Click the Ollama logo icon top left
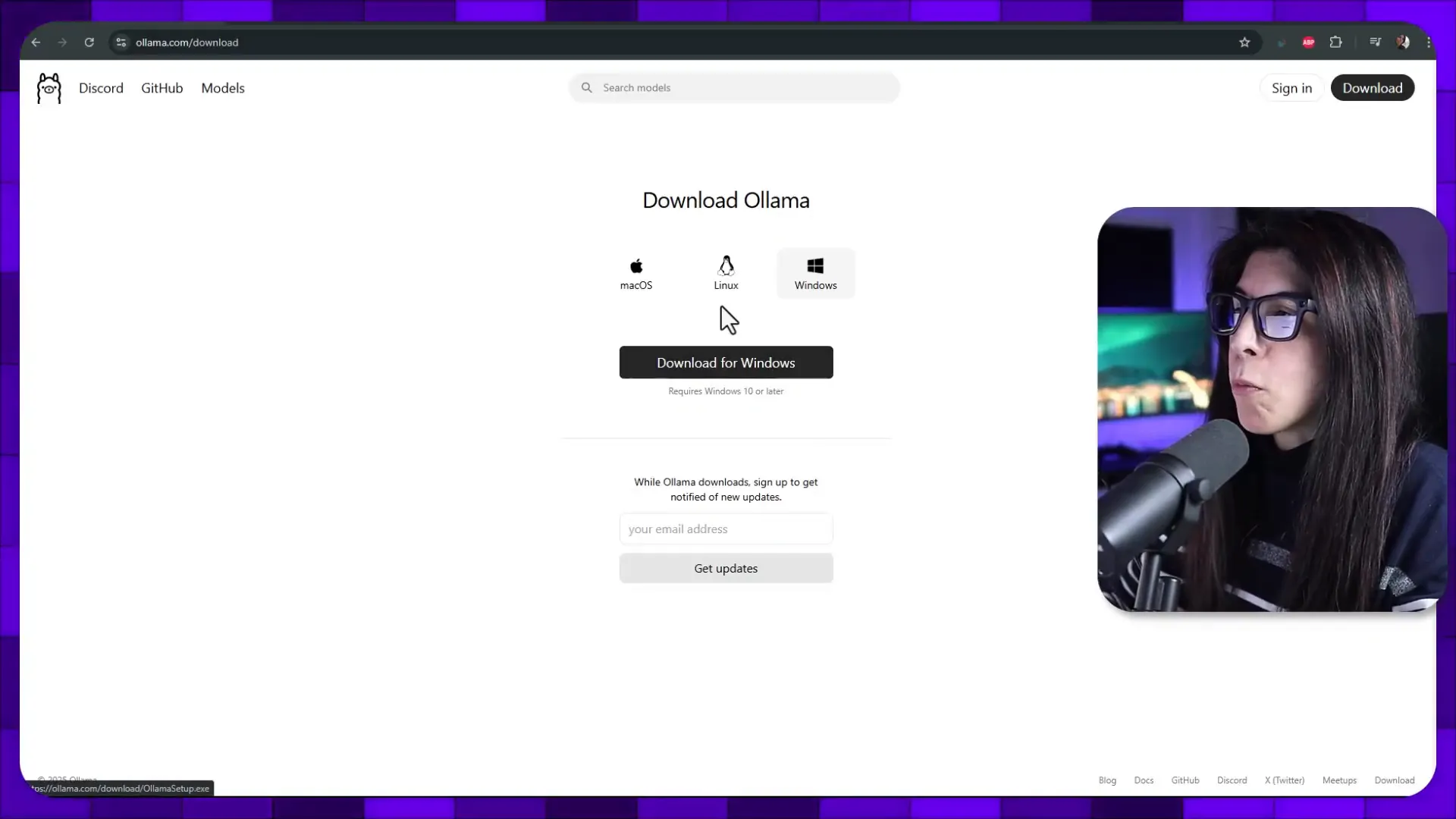 (49, 88)
